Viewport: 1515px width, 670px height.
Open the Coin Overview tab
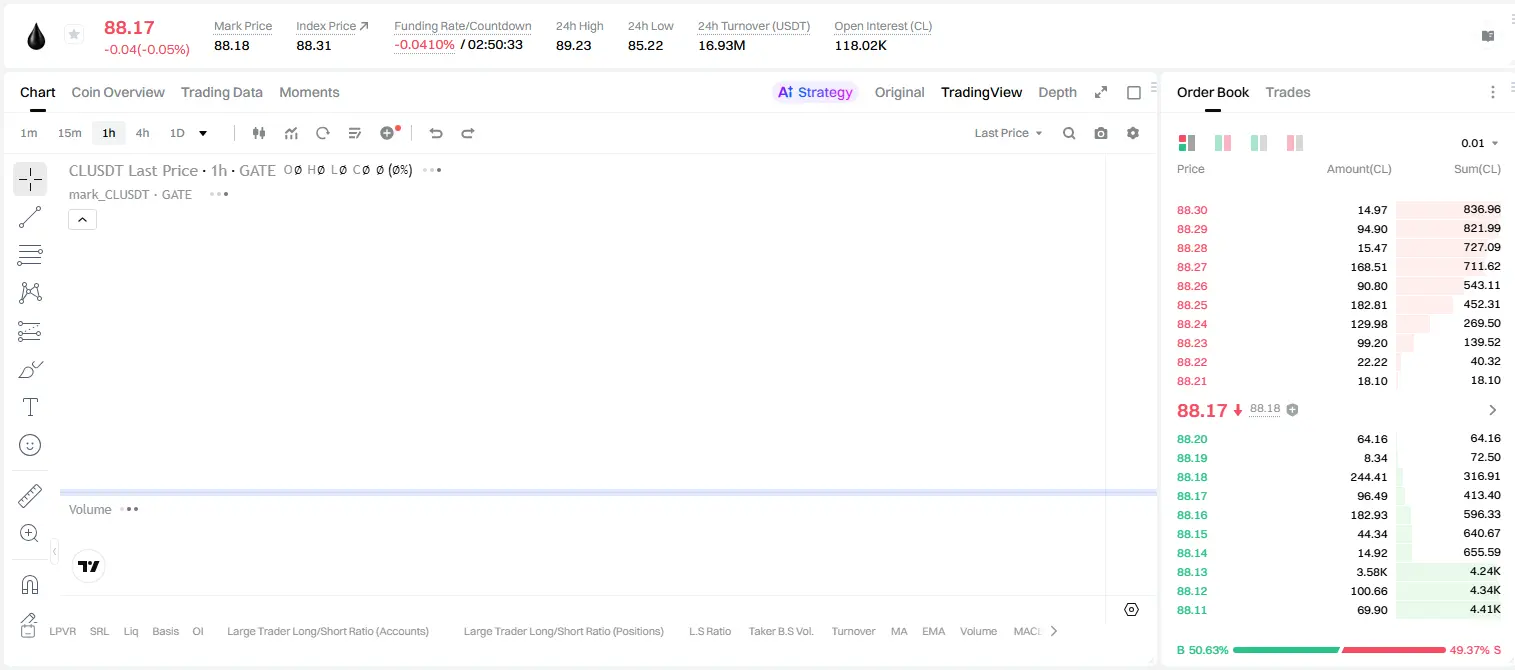118,92
